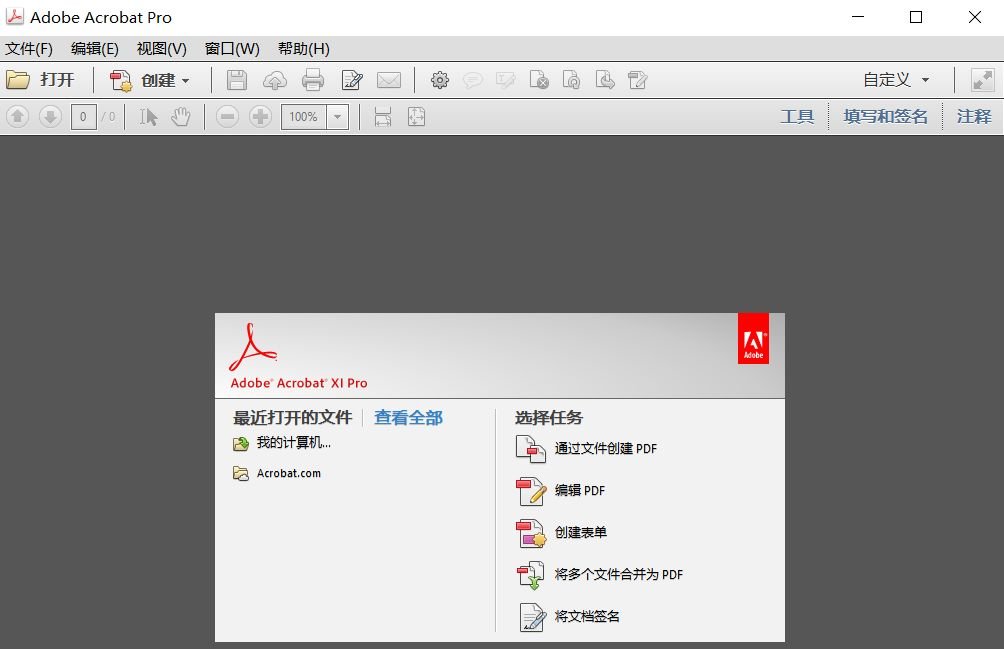The width and height of the screenshot is (1004, 649).
Task: 选择文本选择箭头工具
Action: coord(146,116)
